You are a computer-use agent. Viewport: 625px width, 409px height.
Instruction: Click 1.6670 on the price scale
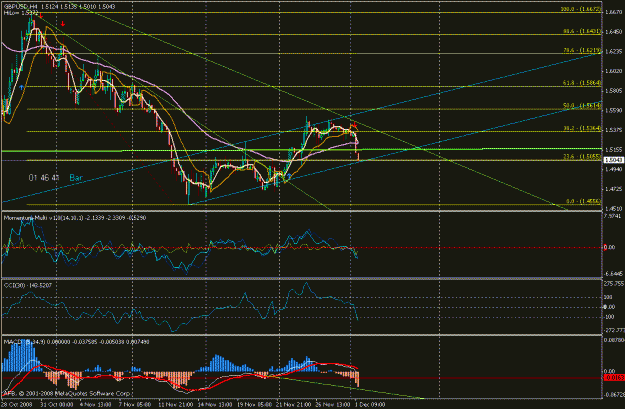tap(613, 12)
